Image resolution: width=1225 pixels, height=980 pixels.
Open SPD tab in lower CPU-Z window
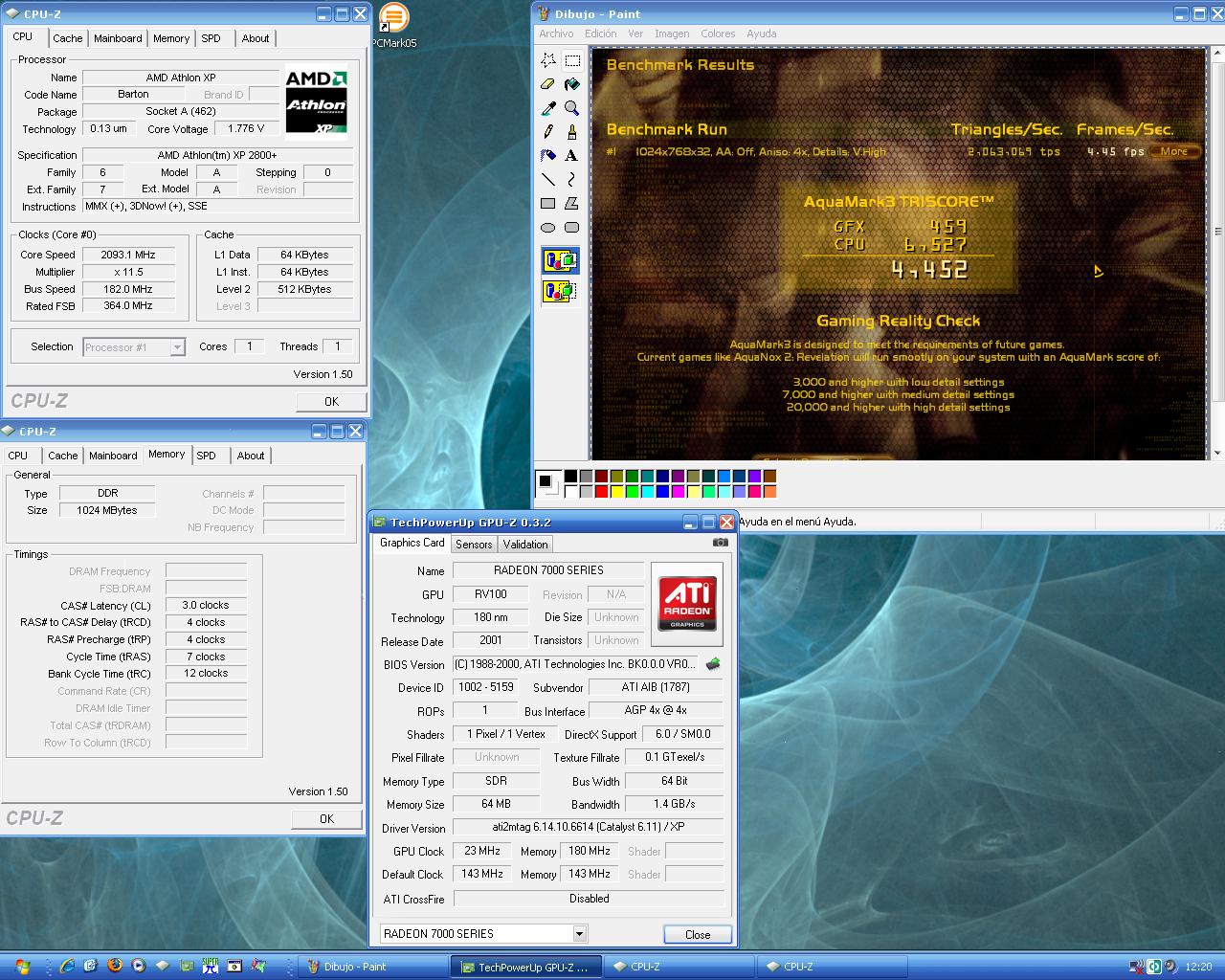(207, 456)
